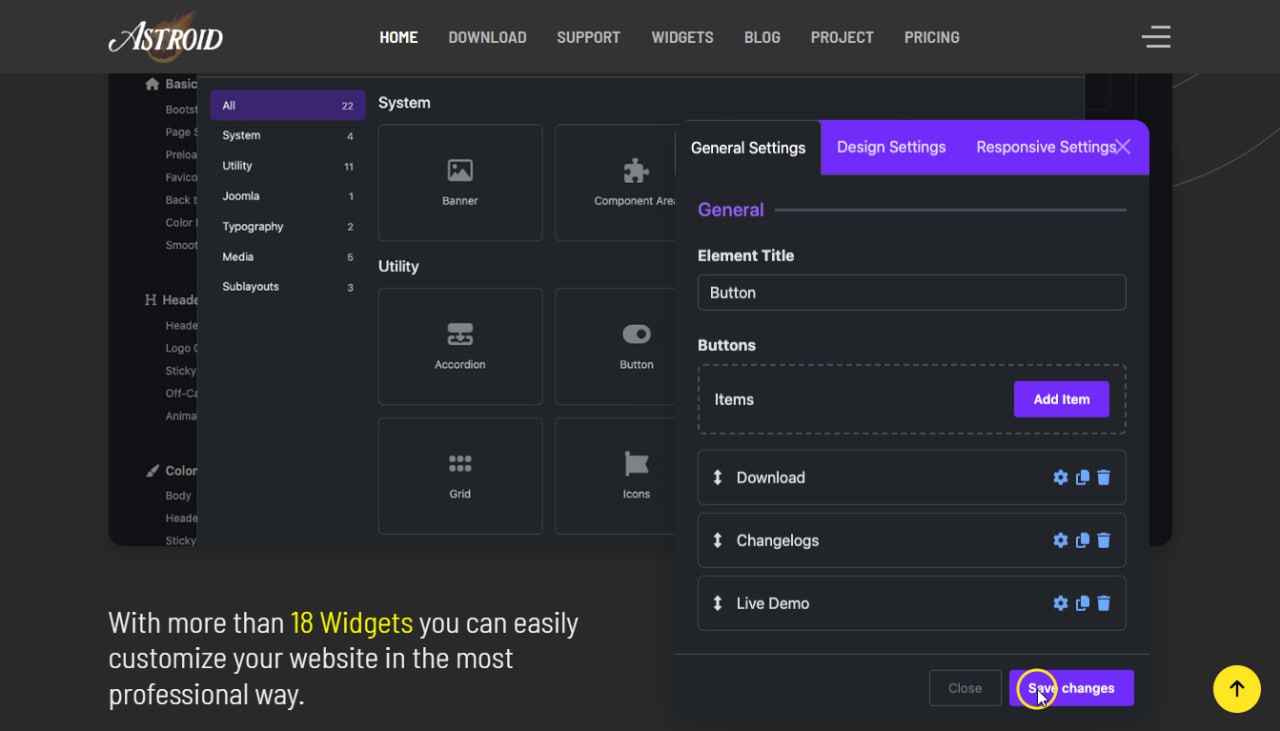Open settings gear for Changelogs item
This screenshot has height=731, width=1280.
1060,541
